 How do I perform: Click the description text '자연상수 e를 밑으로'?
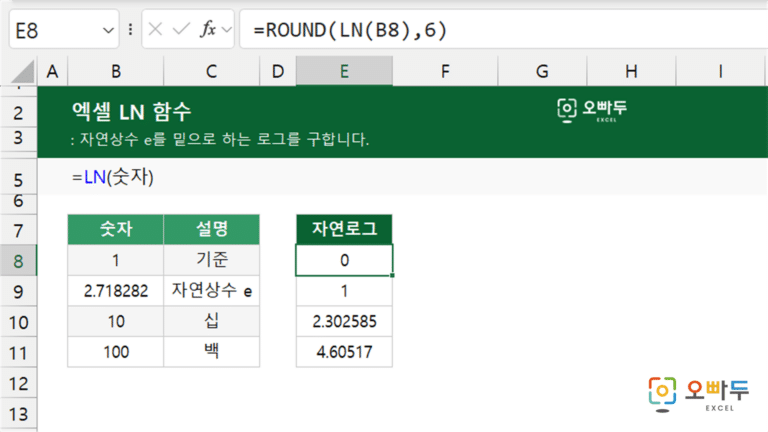[148, 140]
